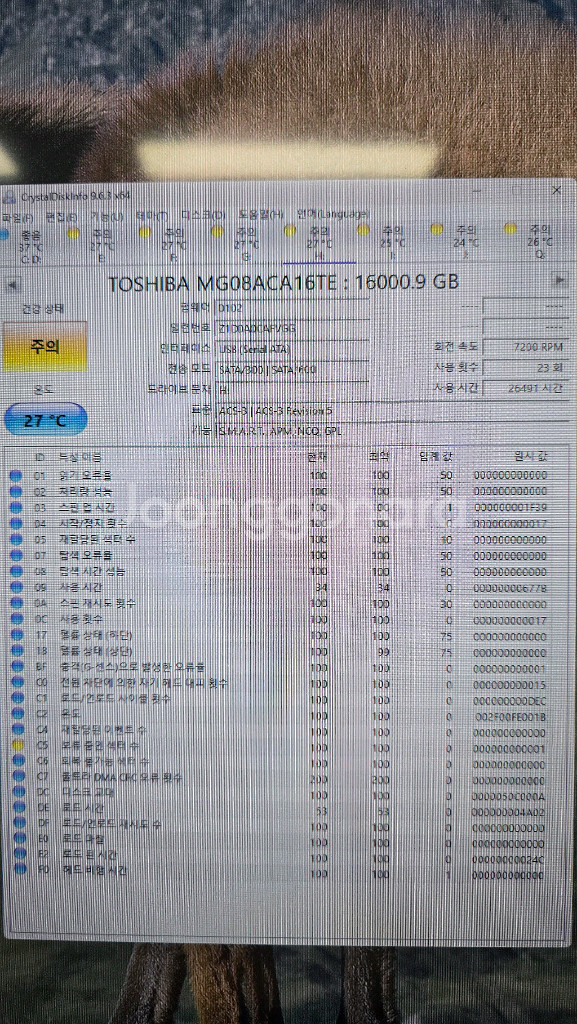This screenshot has height=1024, width=577.
Task: Click the firmware field showing D102
Action: pyautogui.click(x=292, y=307)
